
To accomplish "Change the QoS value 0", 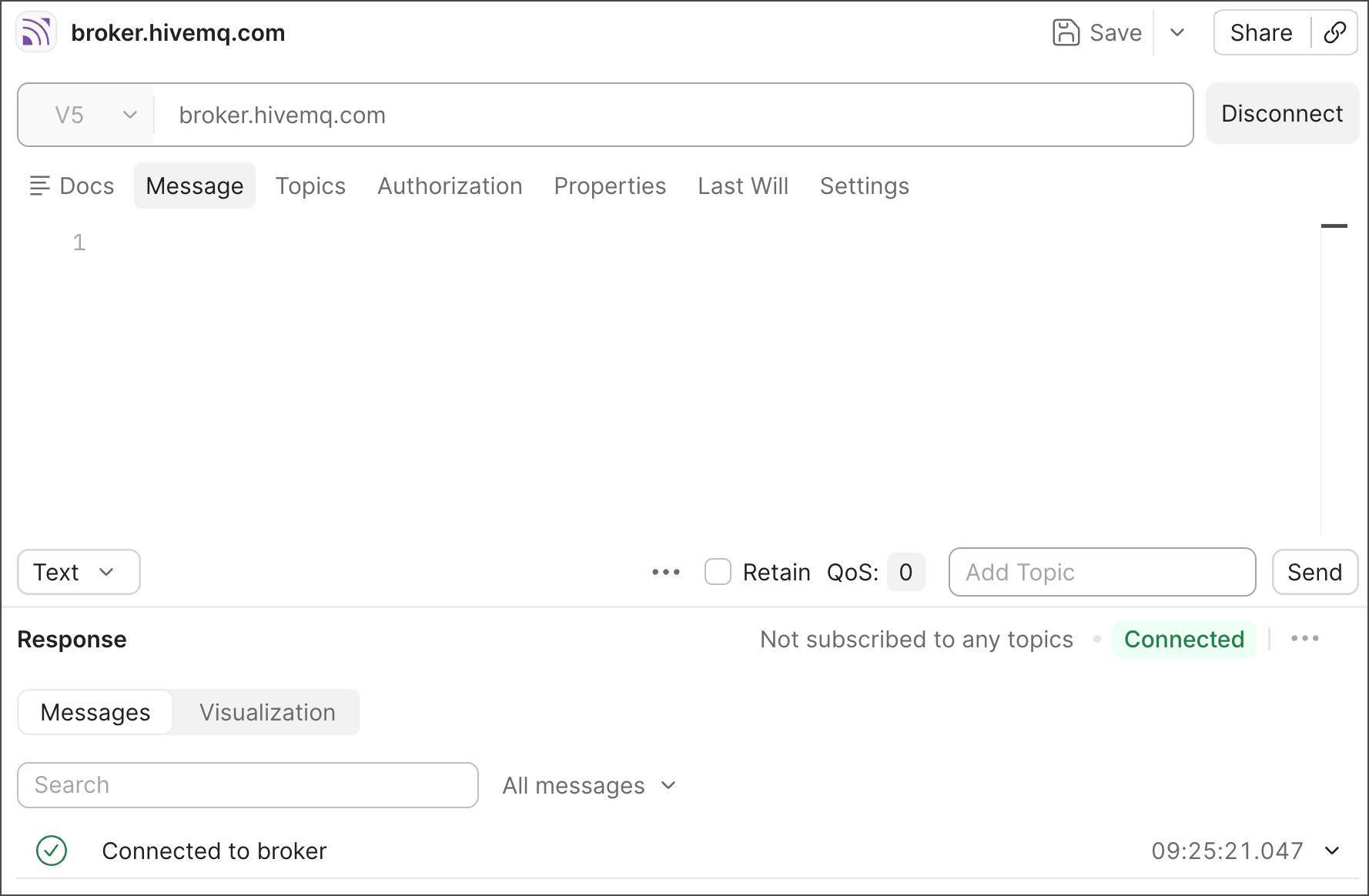I will (905, 572).
